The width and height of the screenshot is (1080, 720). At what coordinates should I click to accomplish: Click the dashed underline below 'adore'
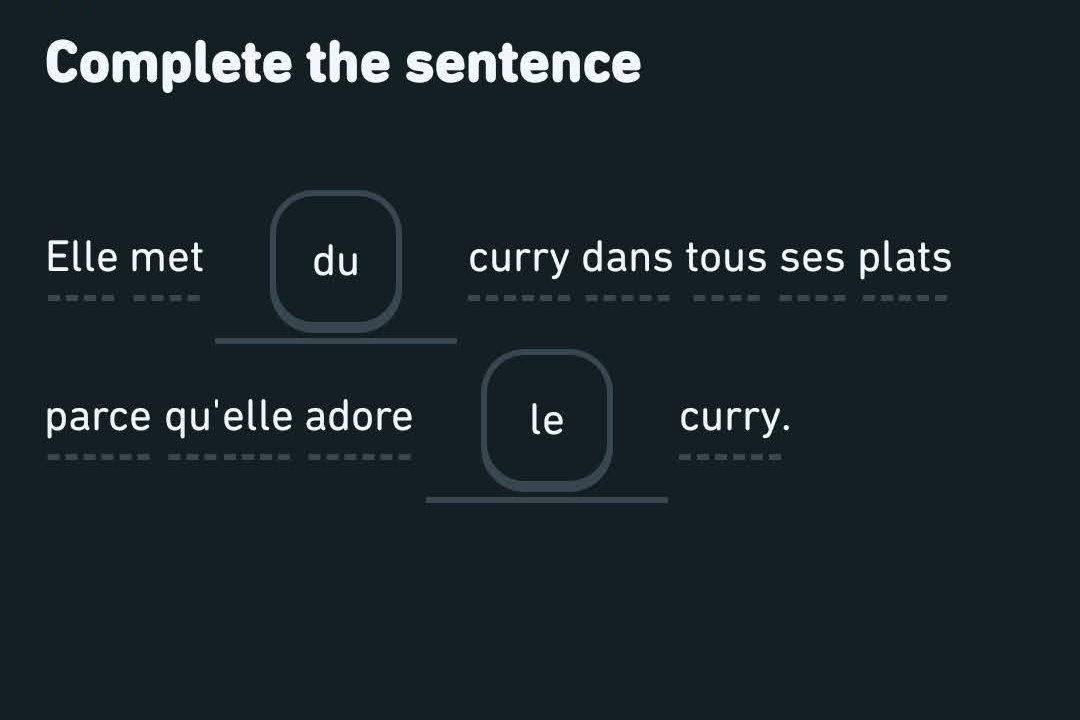(359, 457)
